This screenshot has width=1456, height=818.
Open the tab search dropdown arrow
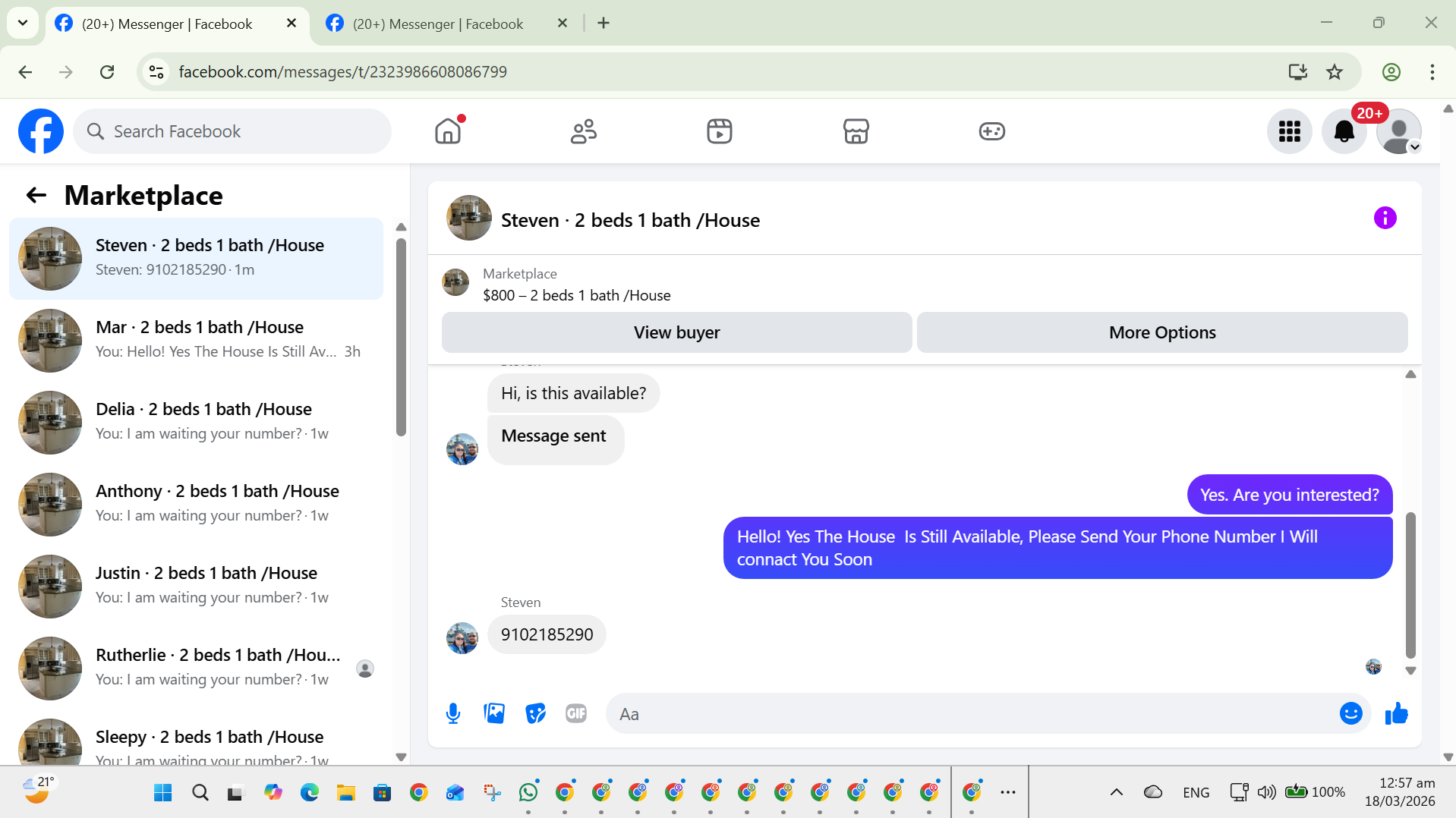pyautogui.click(x=23, y=24)
